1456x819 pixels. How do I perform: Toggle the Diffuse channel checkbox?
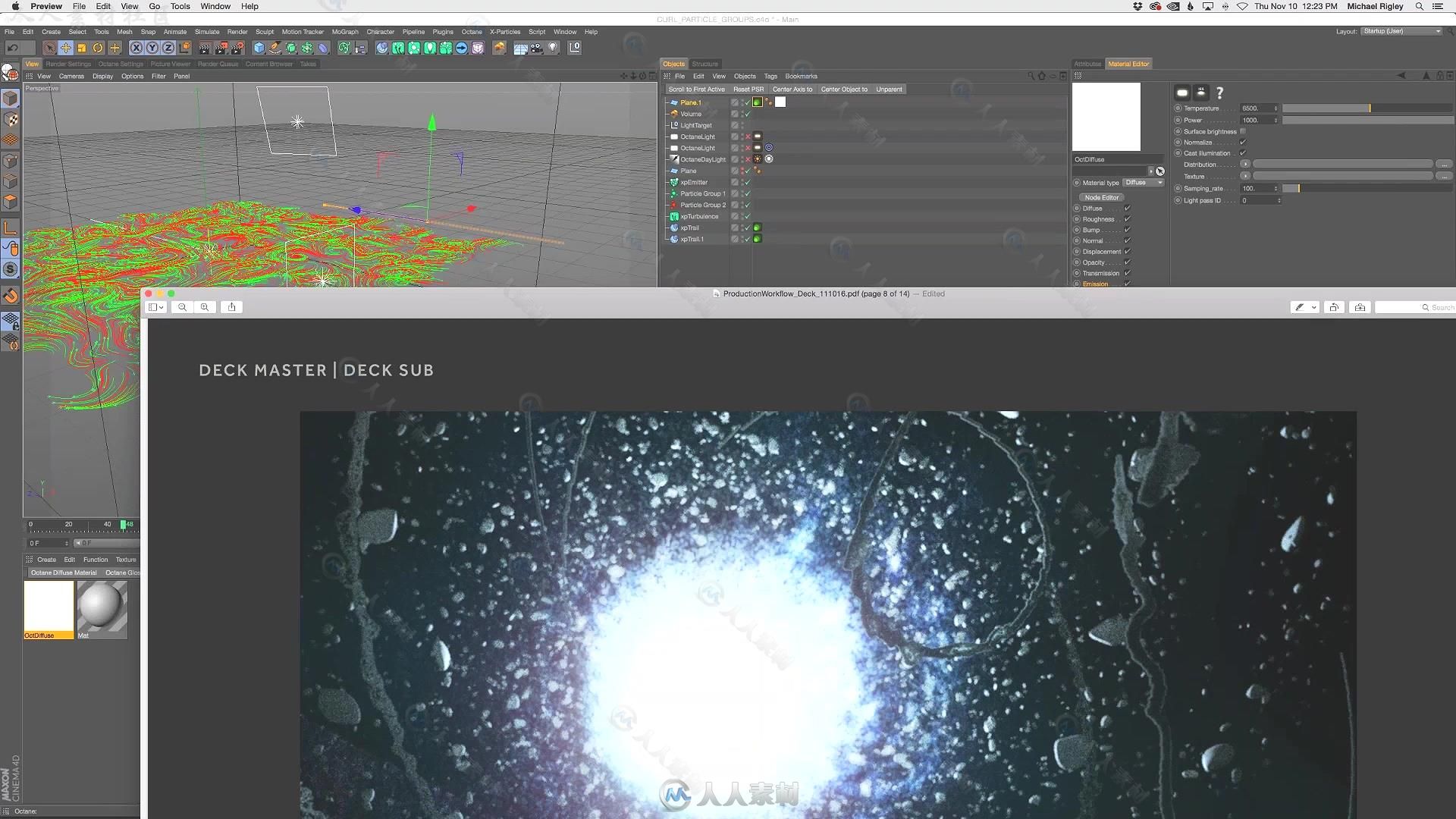tap(1127, 208)
